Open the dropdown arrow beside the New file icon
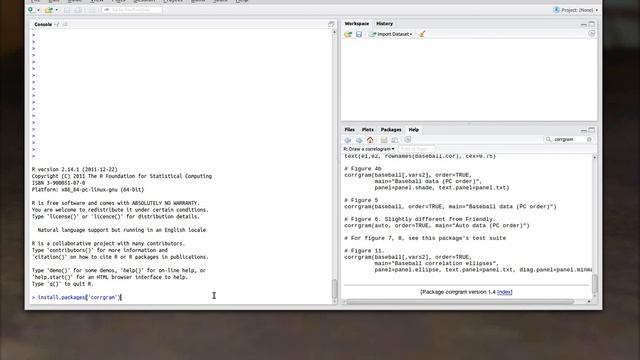 pyautogui.click(x=38, y=10)
